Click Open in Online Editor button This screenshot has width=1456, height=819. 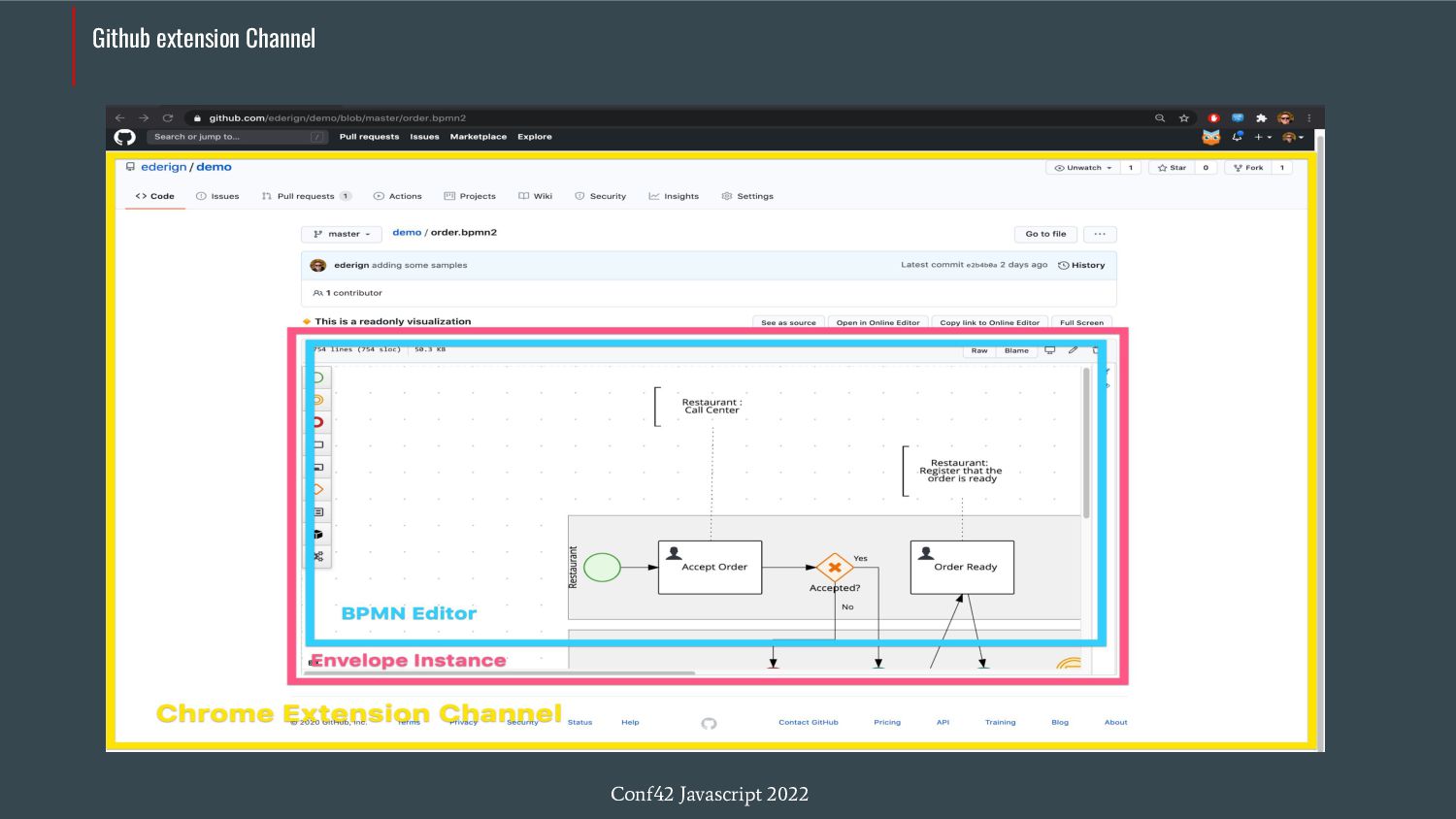pos(877,322)
